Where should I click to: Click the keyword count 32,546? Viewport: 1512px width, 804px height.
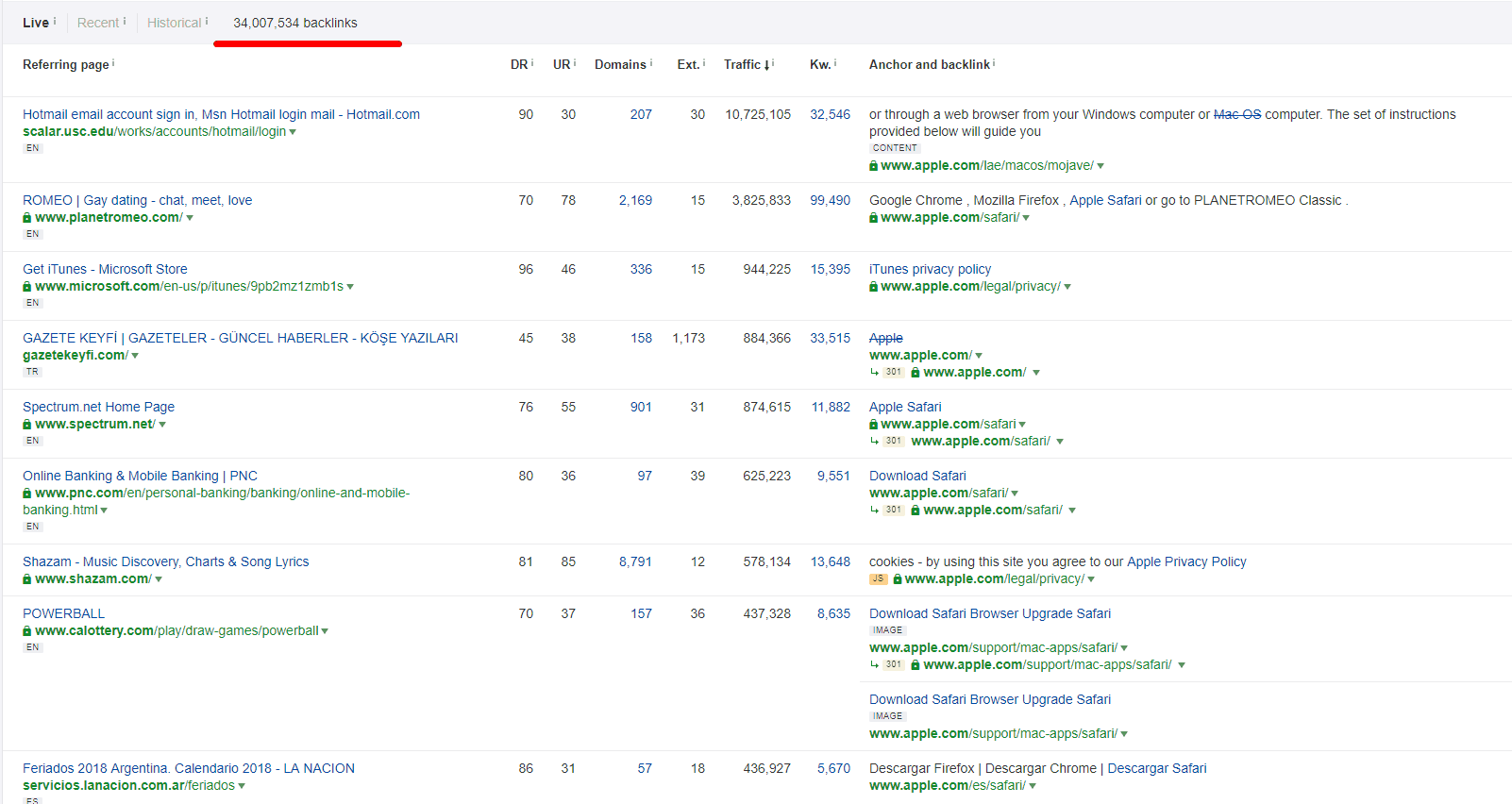(x=830, y=114)
